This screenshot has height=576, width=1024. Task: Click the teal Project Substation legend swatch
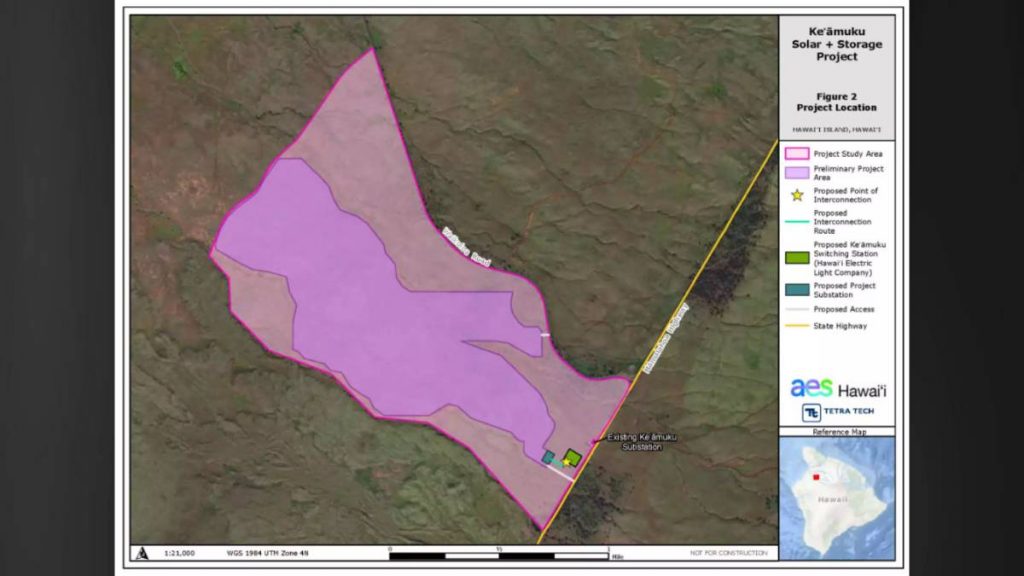(x=797, y=290)
